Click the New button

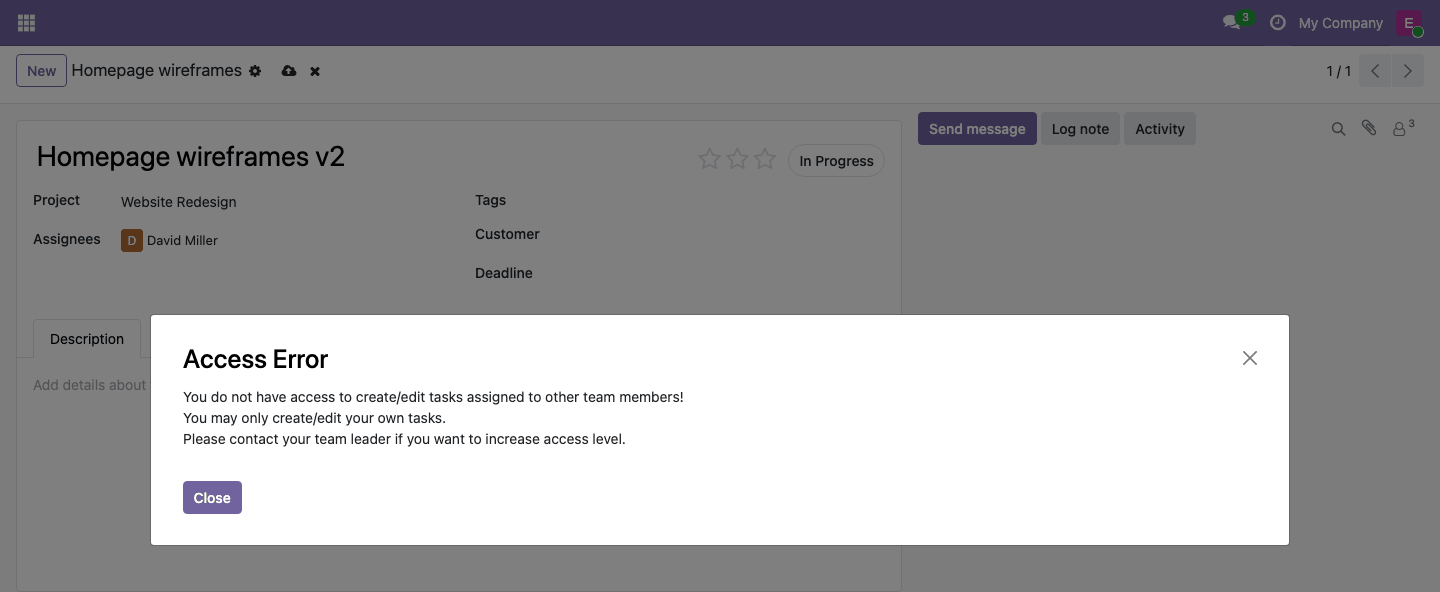click(42, 71)
